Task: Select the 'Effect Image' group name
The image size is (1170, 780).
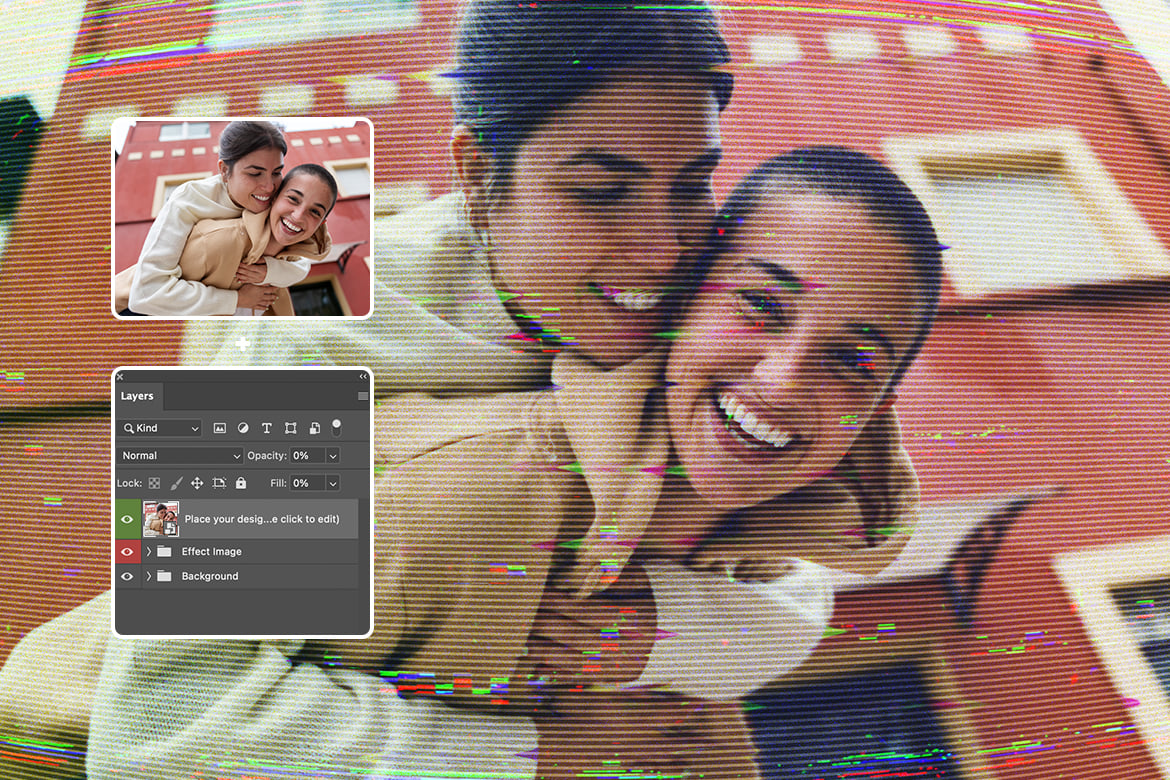Action: (x=212, y=552)
